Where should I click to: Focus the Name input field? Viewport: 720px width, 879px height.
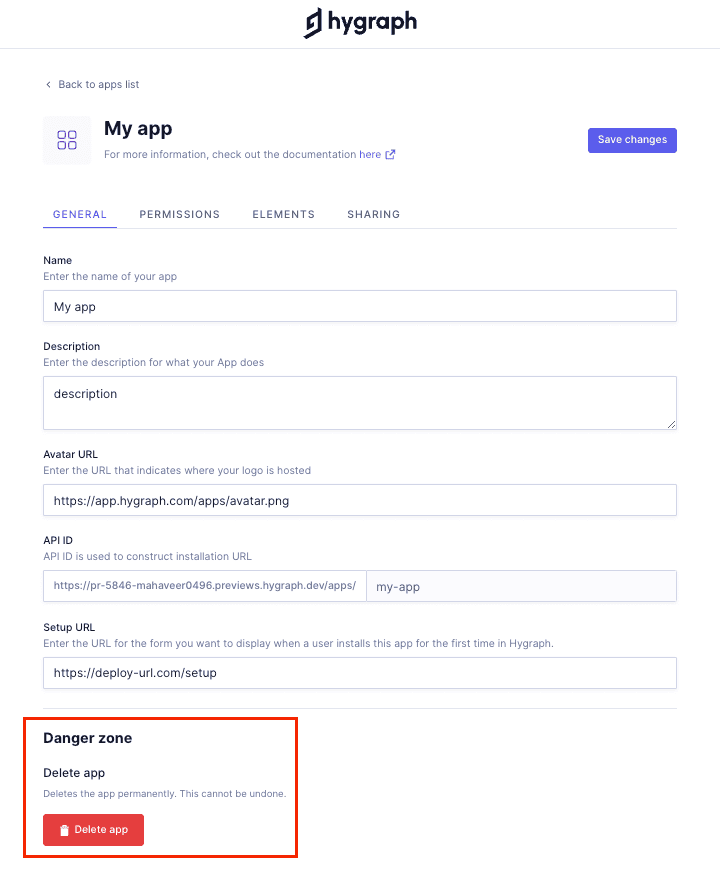coord(360,307)
